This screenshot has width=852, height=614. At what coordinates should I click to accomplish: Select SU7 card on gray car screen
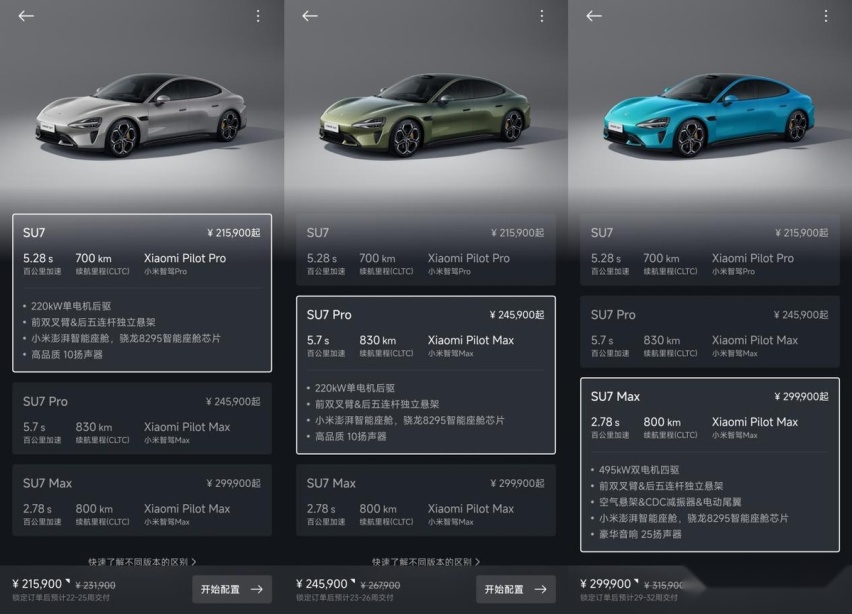[142, 293]
